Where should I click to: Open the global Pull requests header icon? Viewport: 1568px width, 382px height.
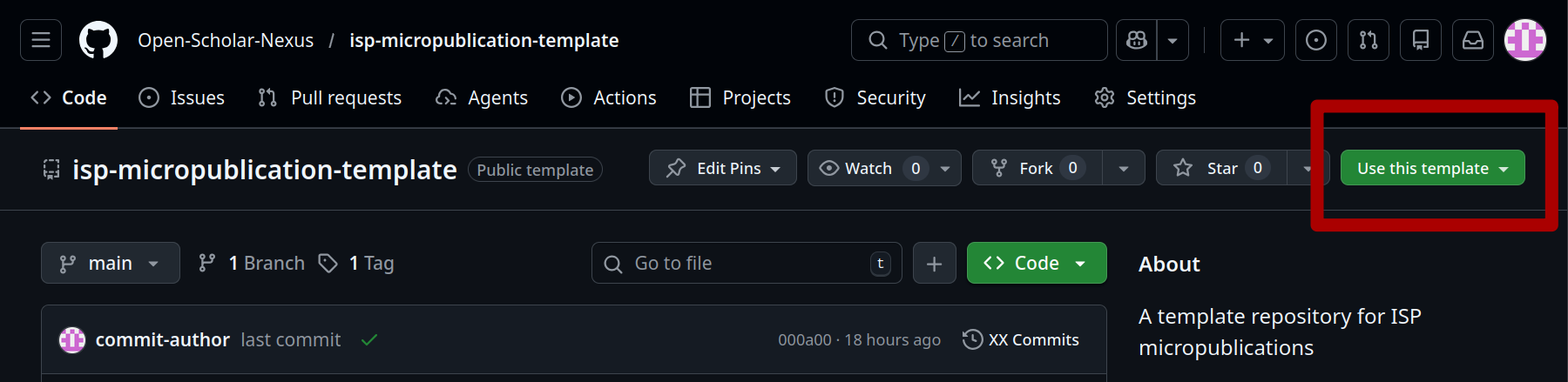pyautogui.click(x=1369, y=40)
